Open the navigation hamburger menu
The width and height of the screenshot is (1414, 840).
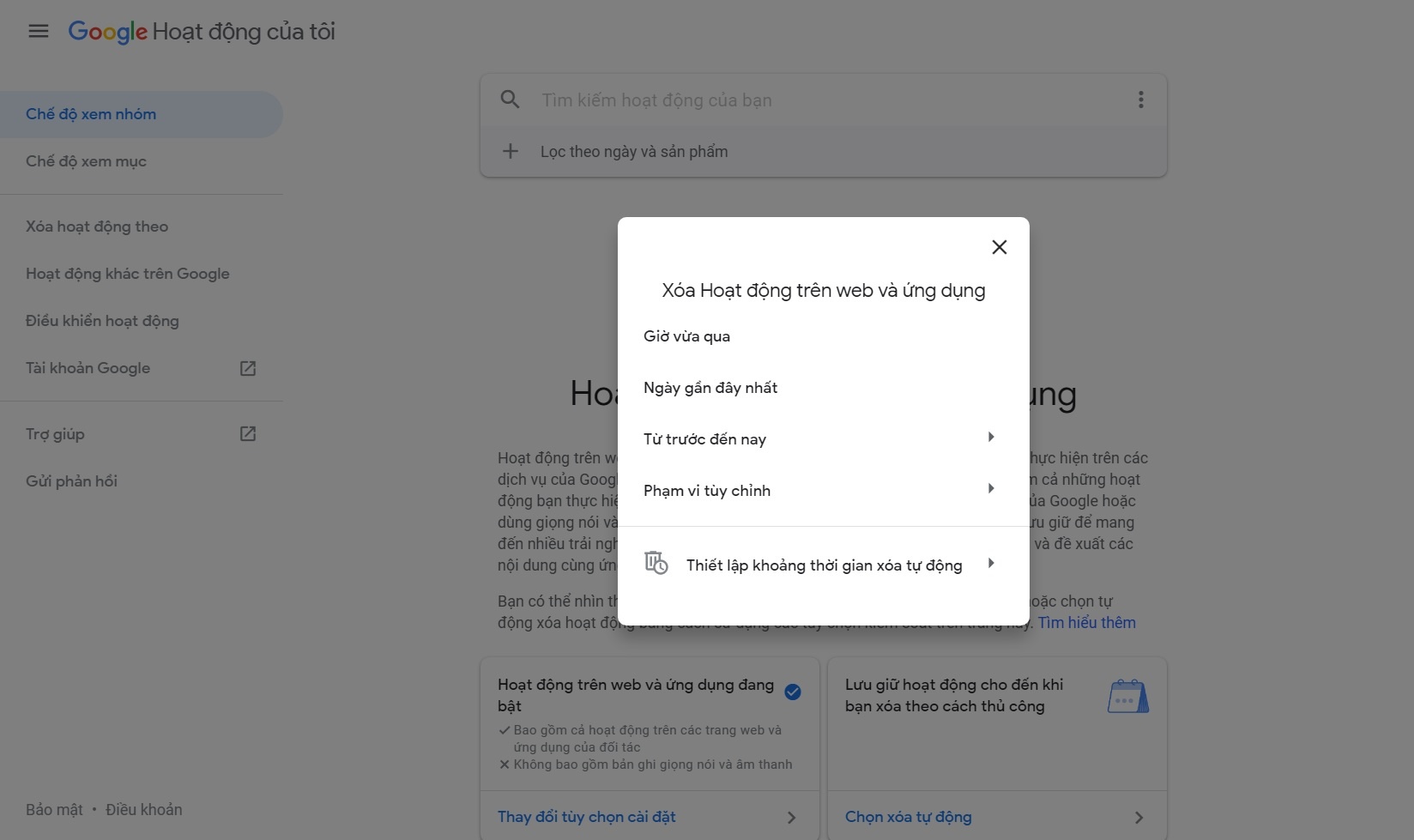(38, 31)
